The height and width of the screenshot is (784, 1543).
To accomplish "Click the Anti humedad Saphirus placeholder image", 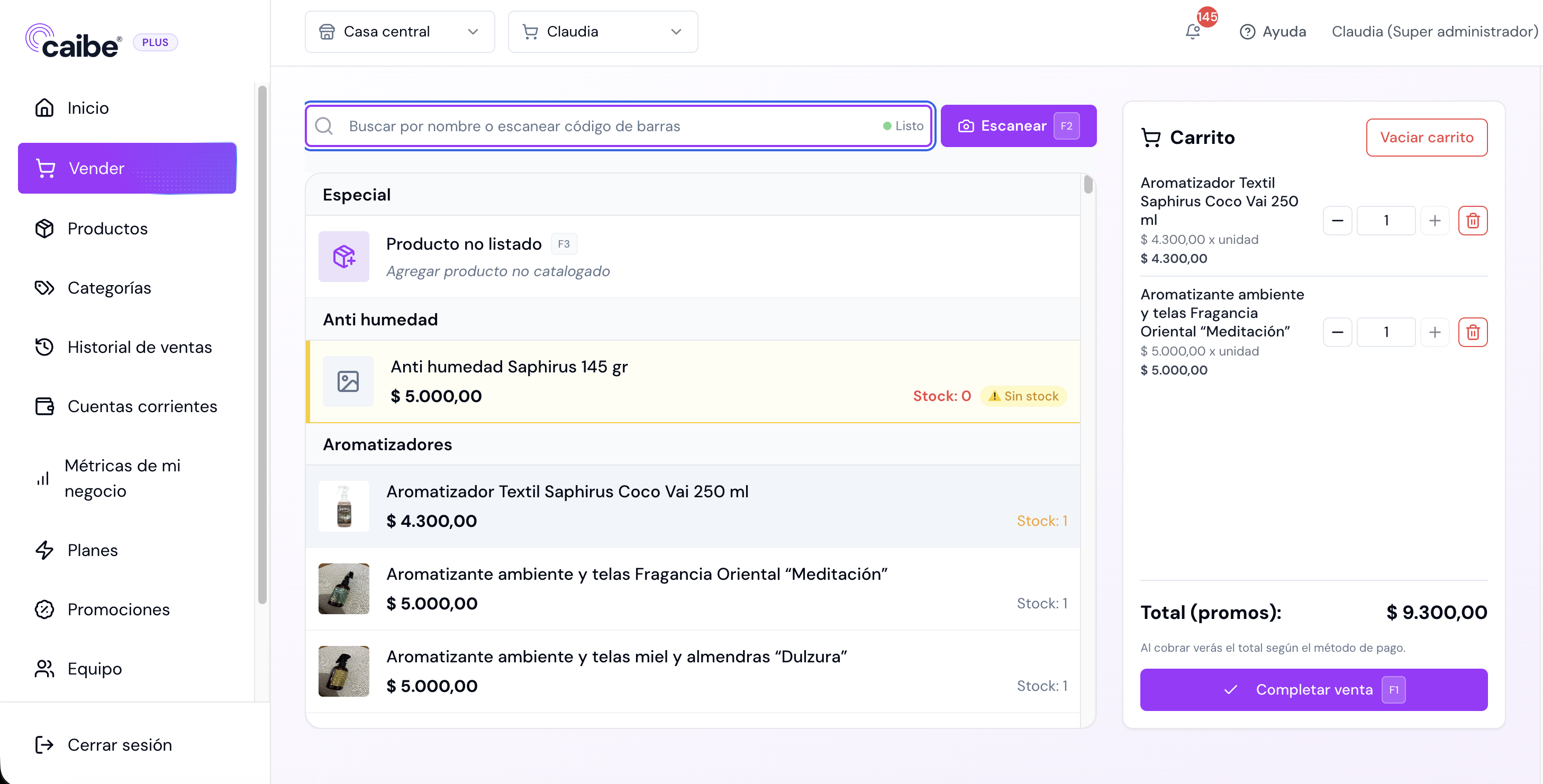I will [348, 381].
